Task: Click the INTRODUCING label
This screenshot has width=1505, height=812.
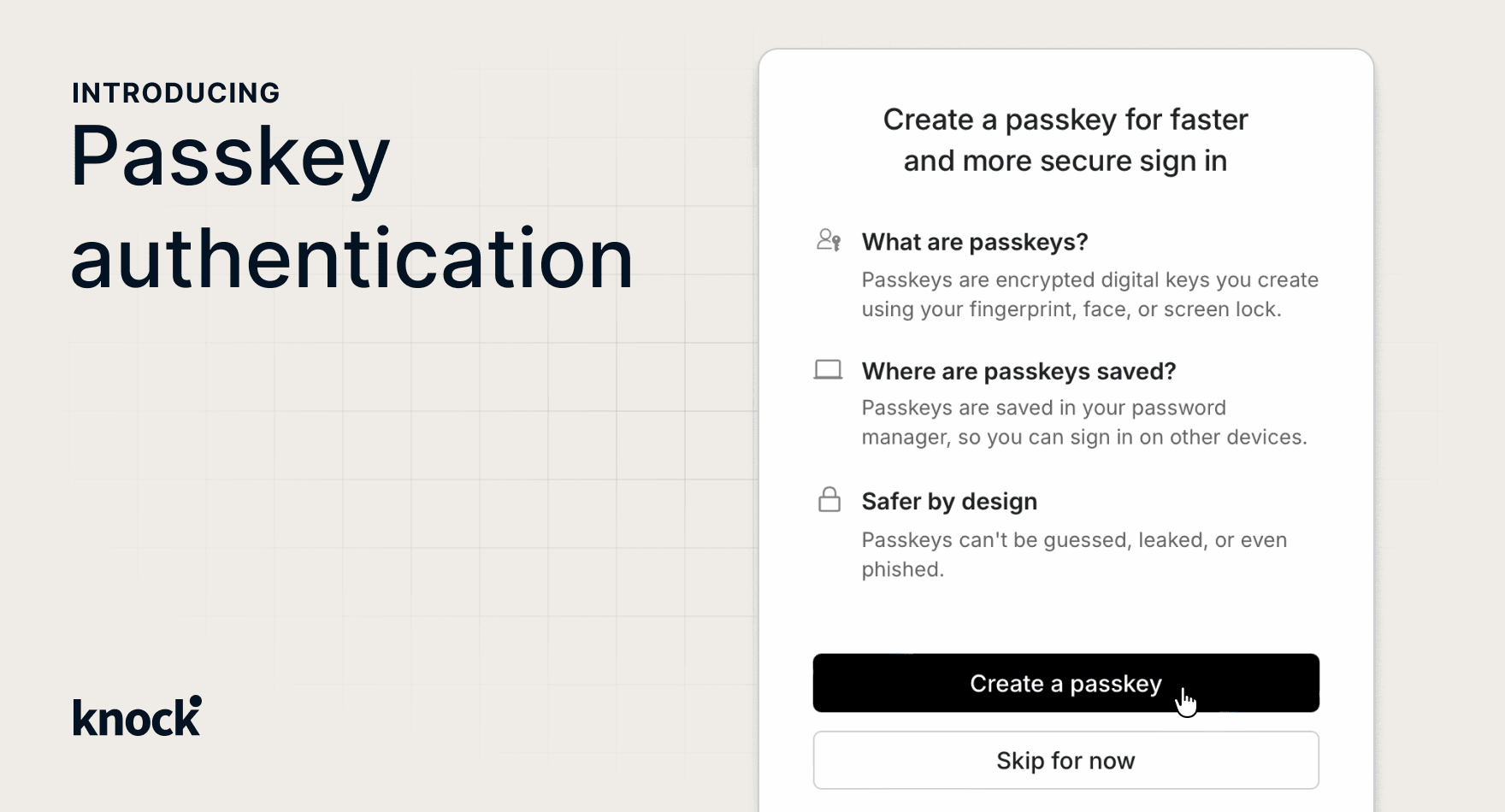Action: 176,92
